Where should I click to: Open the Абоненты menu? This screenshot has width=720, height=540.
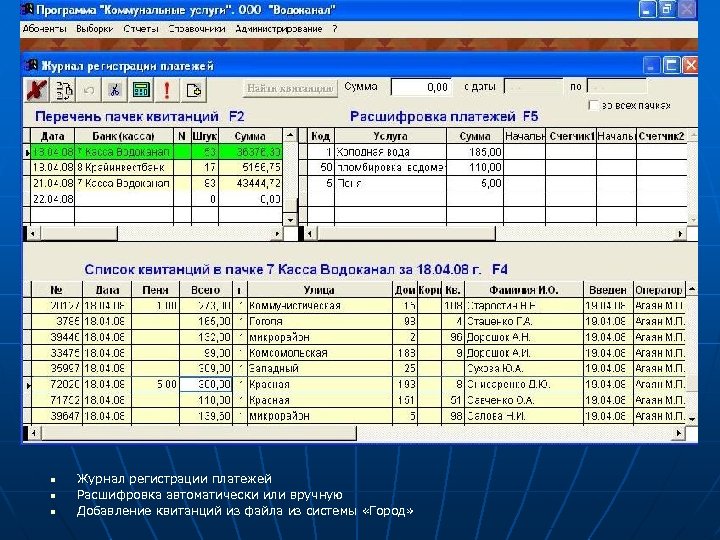point(45,29)
